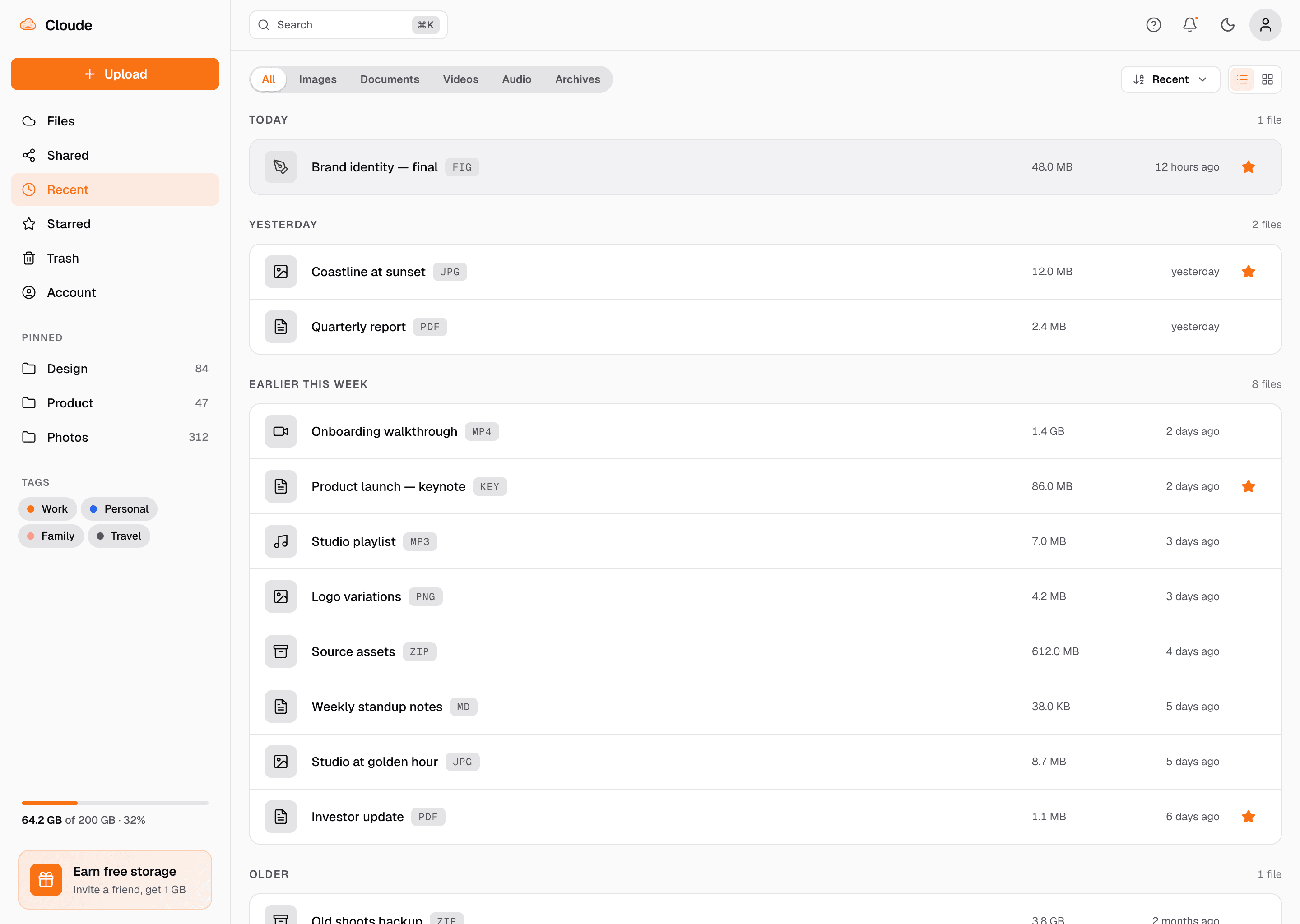1300x924 pixels.
Task: Click the "12 hours ago" timestamp
Action: [1187, 166]
